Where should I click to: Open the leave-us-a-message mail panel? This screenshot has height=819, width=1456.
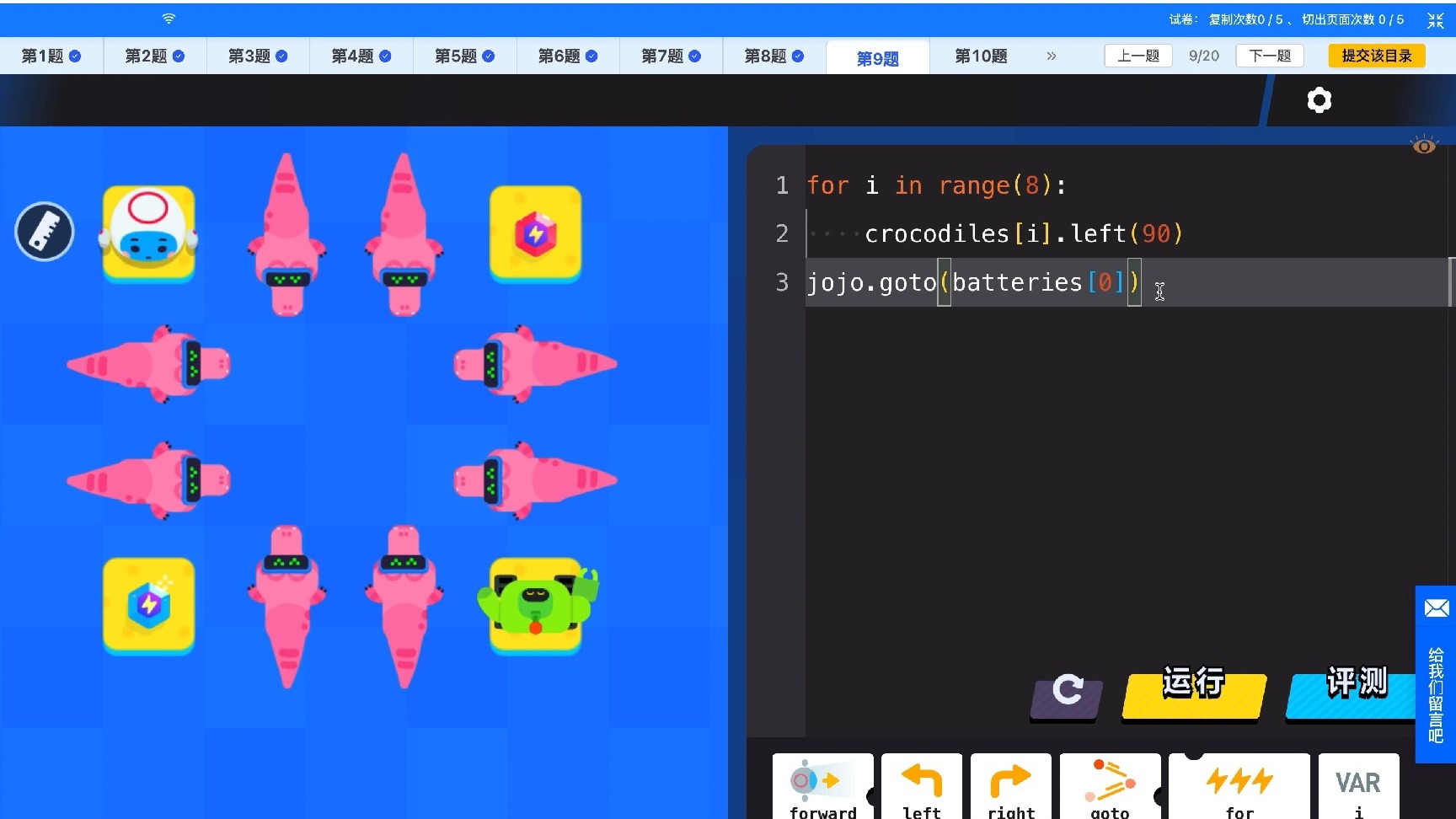(1436, 674)
